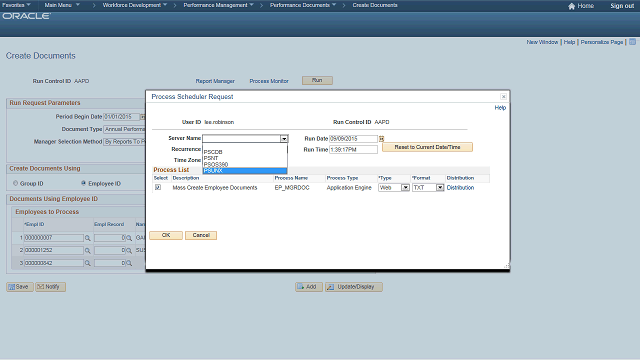This screenshot has height=360, width=640.
Task: Open Performance Management breadcrumb menu
Action: (218, 5)
